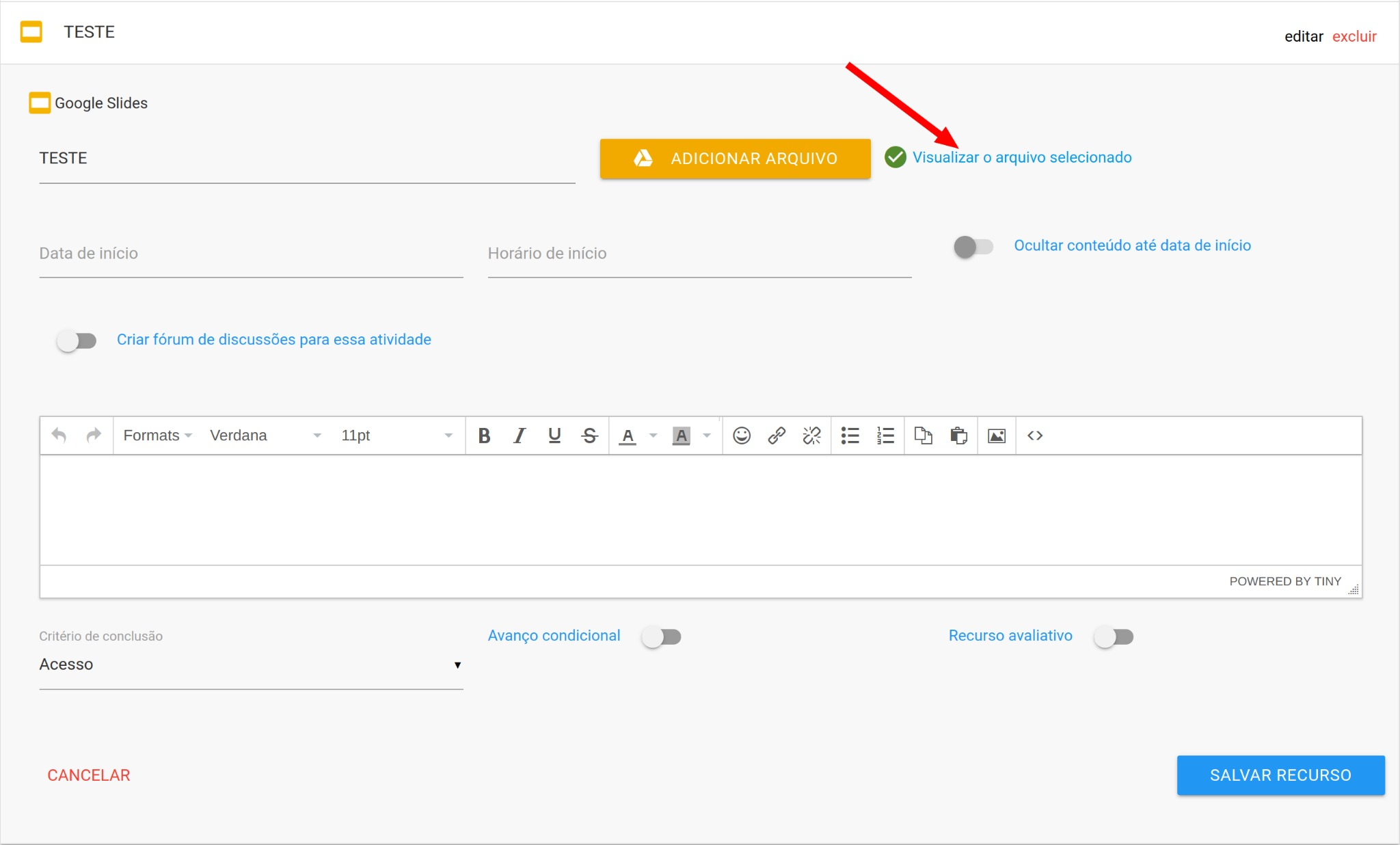Click the undo arrow in editor

[x=59, y=435]
